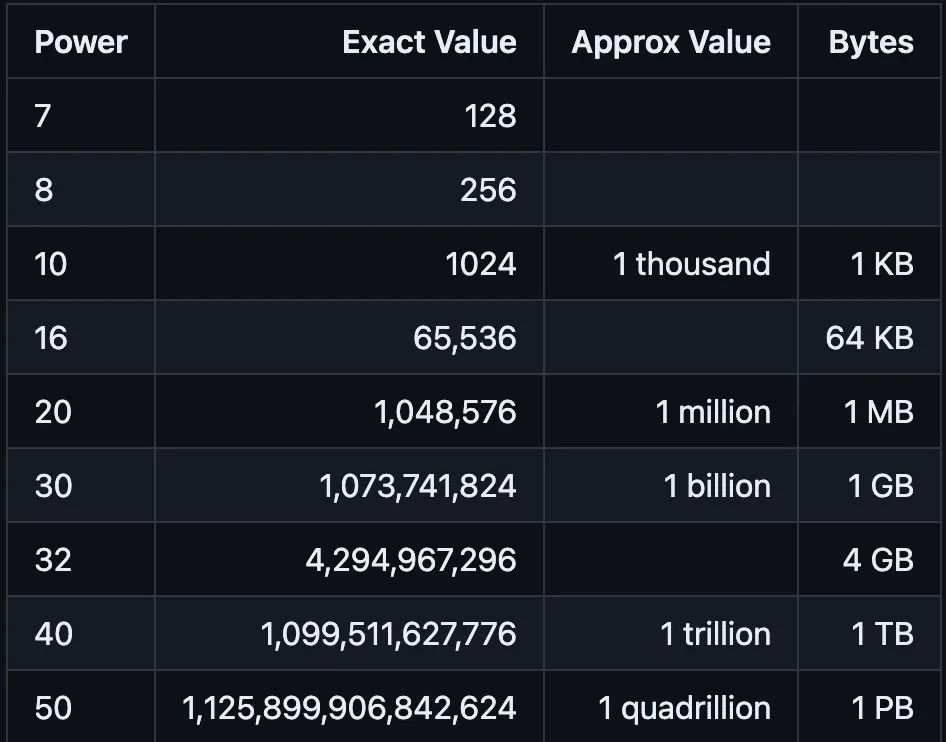Click the 1,125,899,906,842,624 exact value cell

pos(349,708)
